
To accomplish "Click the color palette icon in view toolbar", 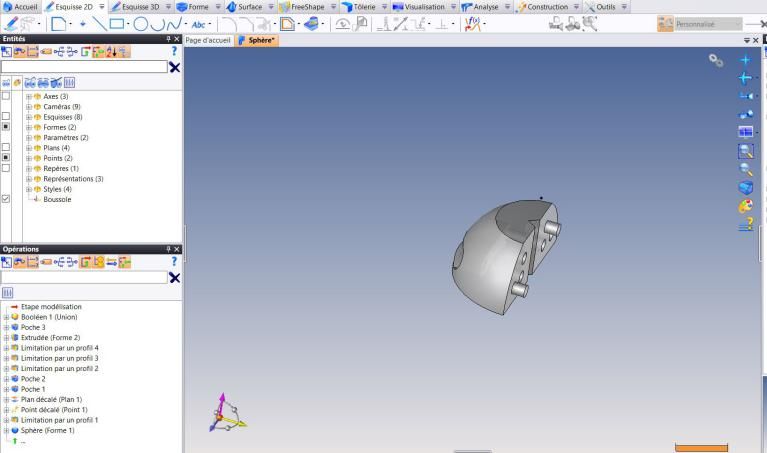I will click(x=744, y=207).
